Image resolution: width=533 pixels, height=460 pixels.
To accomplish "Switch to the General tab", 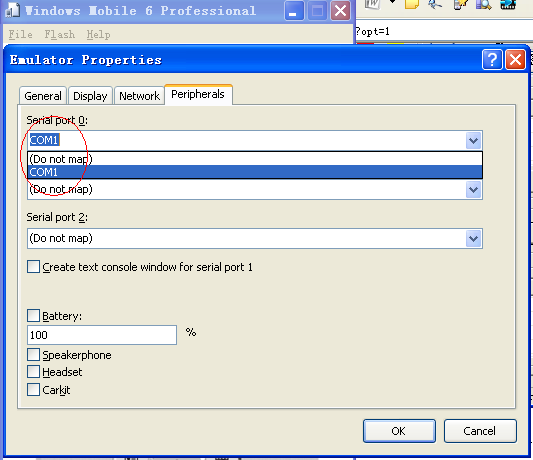I will (x=43, y=96).
